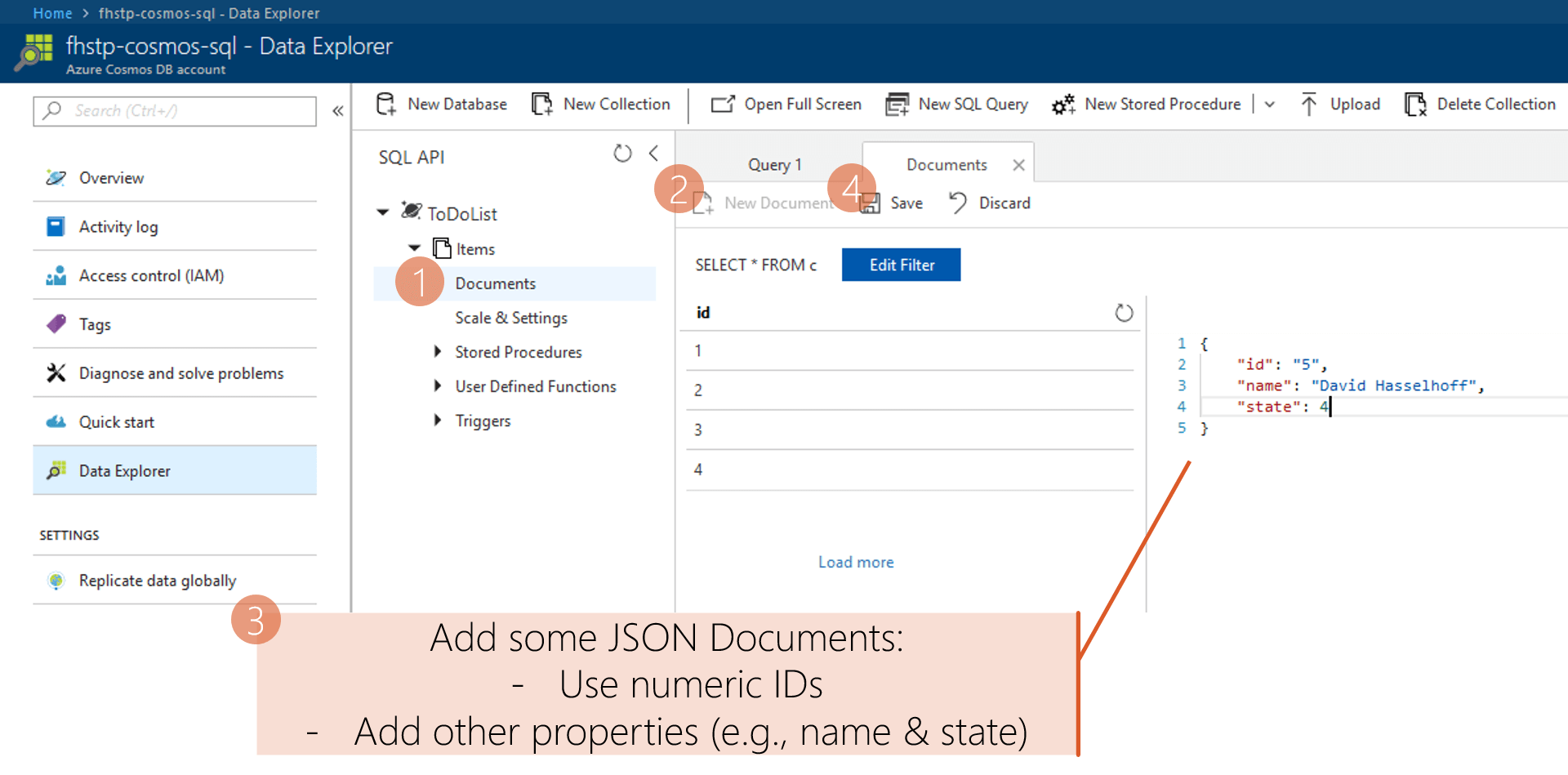Expand the Stored Procedures node
The height and width of the screenshot is (775, 1568).
point(437,351)
